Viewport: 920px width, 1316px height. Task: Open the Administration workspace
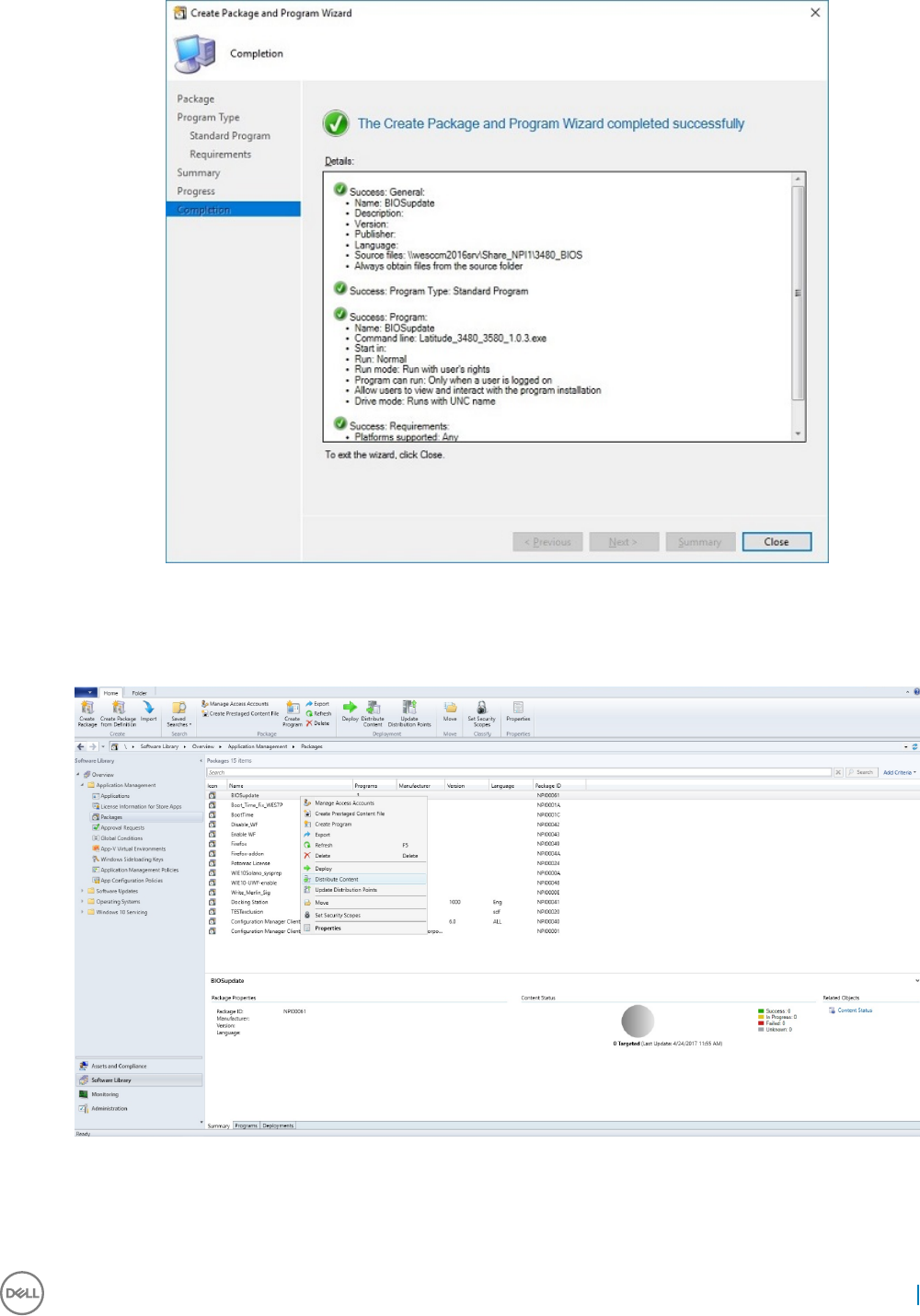point(139,1108)
